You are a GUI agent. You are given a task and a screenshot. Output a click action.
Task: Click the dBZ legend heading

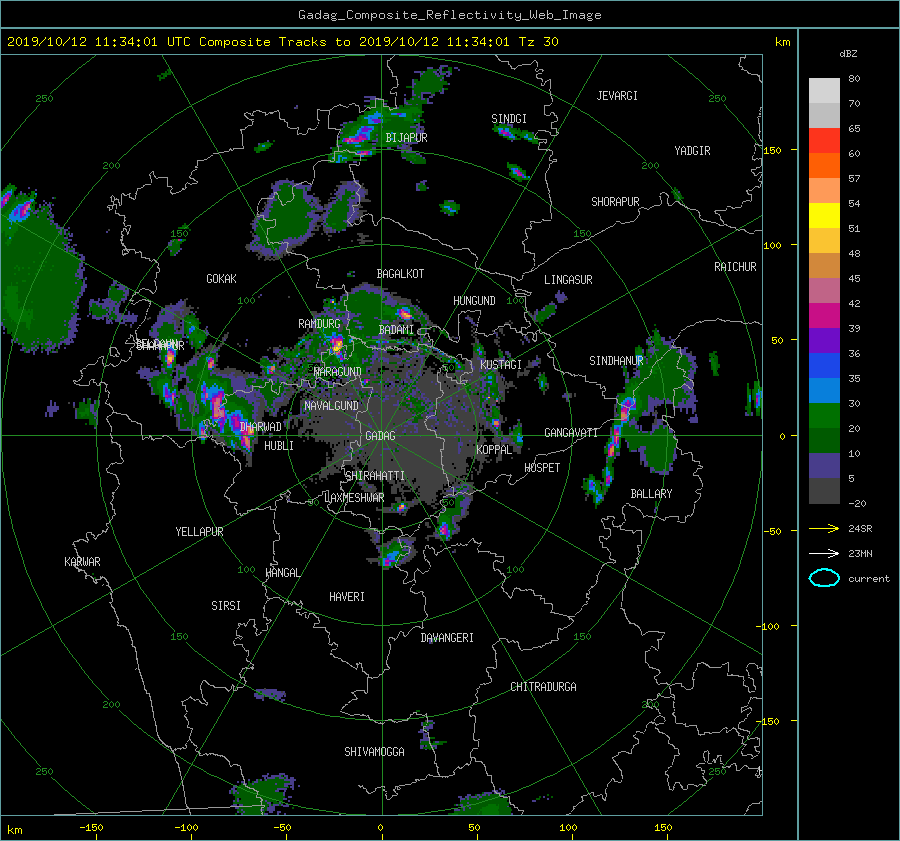(848, 54)
